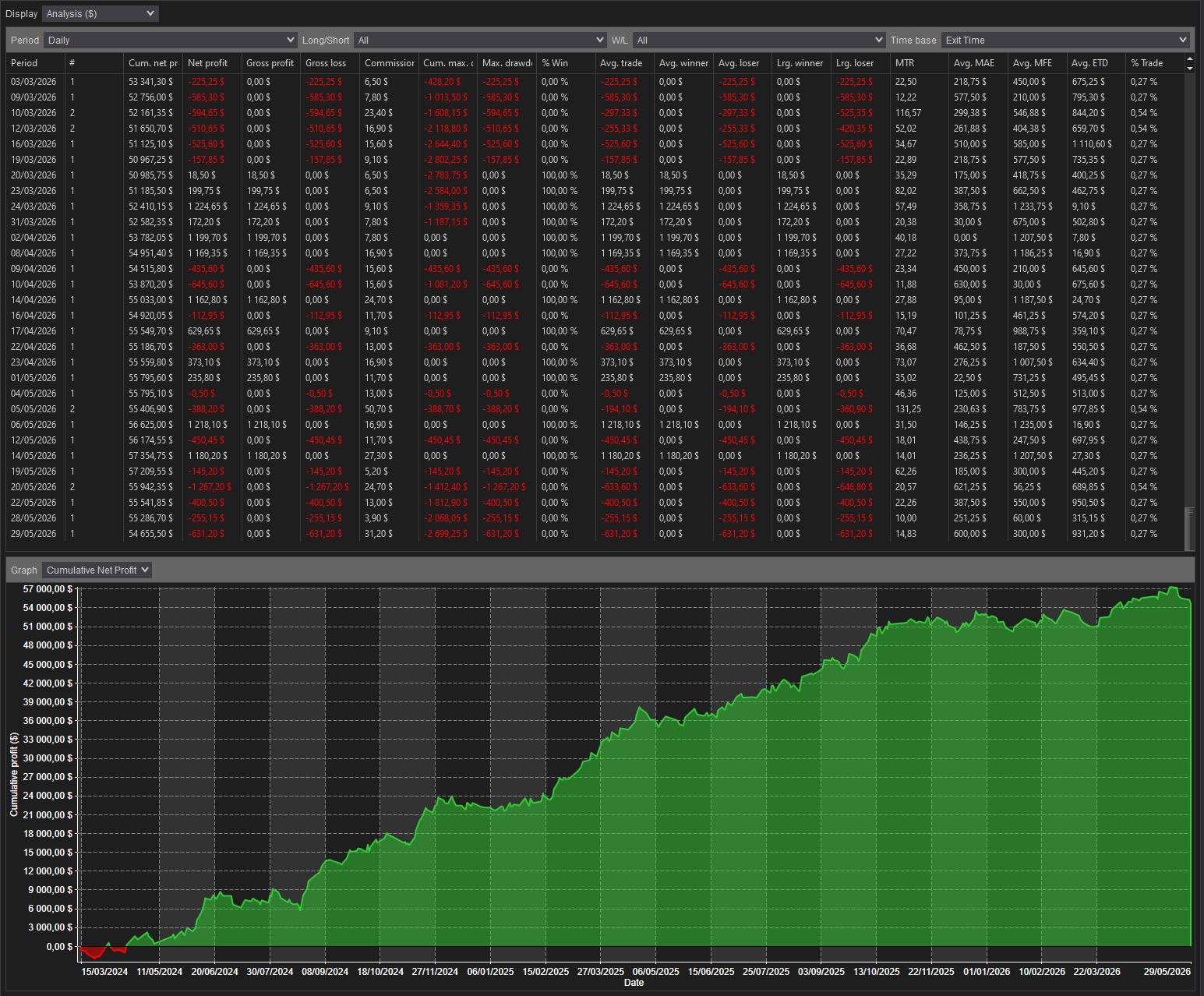Click Avg. ETD value 1 110,60 $
The image size is (1204, 996).
1092,144
